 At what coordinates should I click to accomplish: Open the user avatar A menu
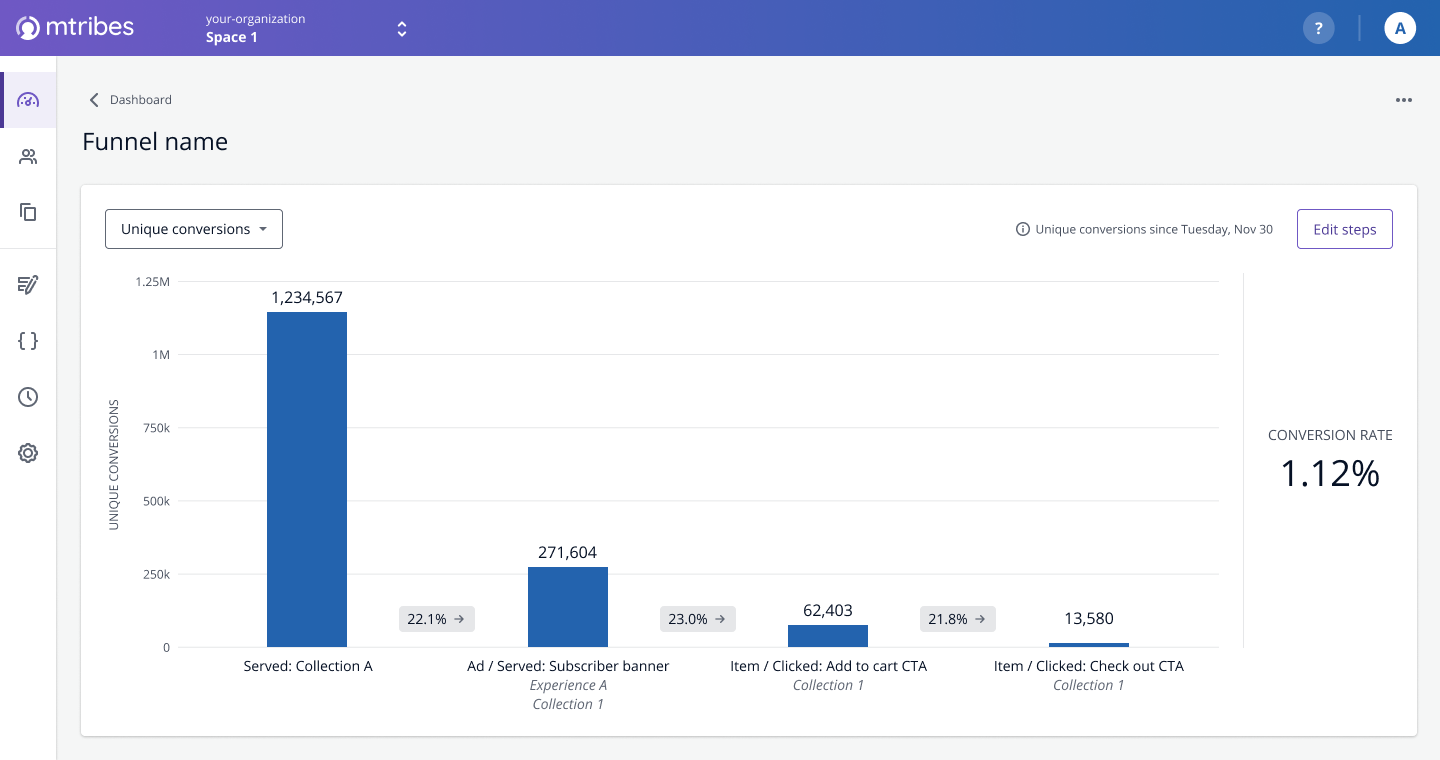pos(1400,28)
